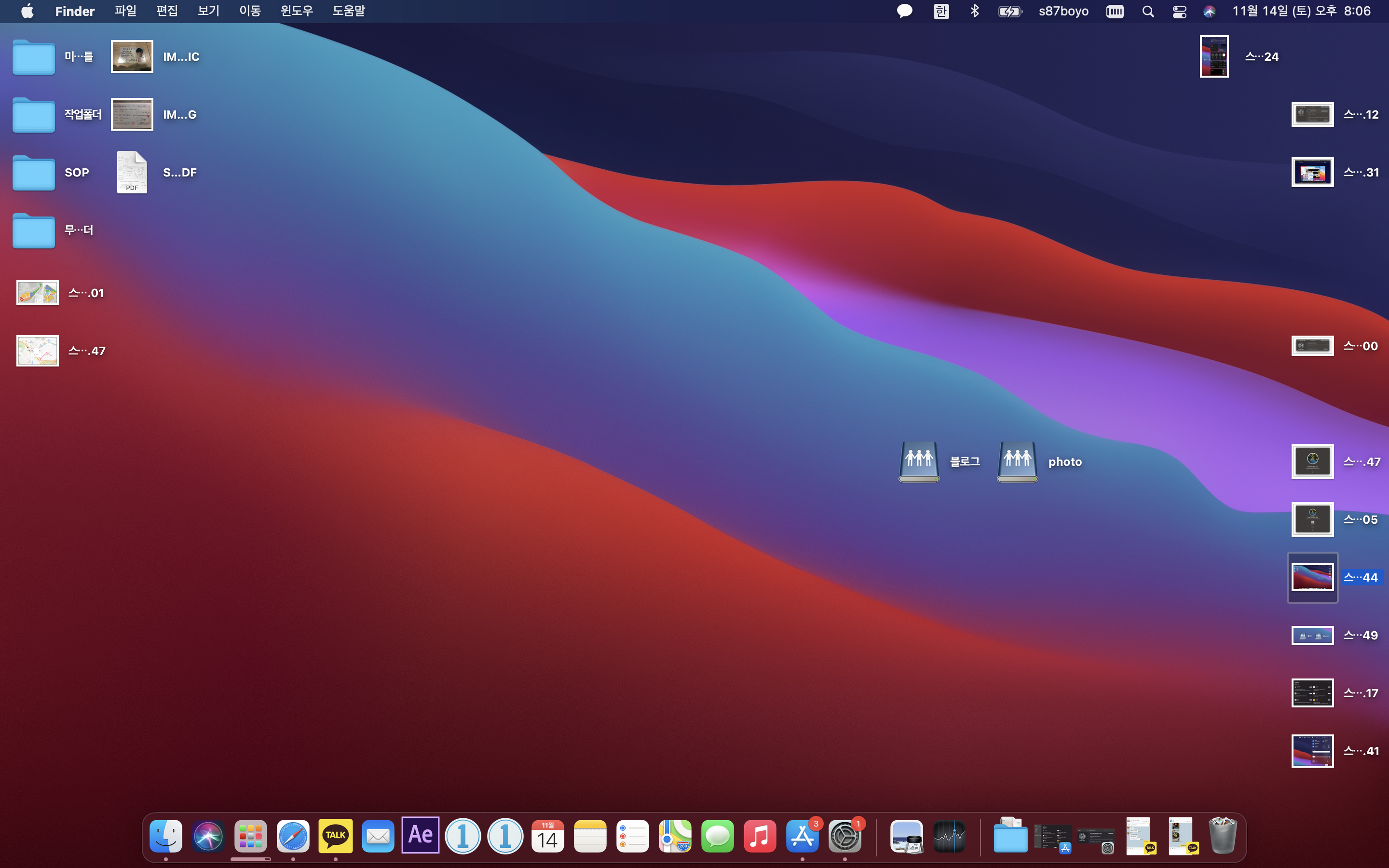Open Korean input source menu

941,12
